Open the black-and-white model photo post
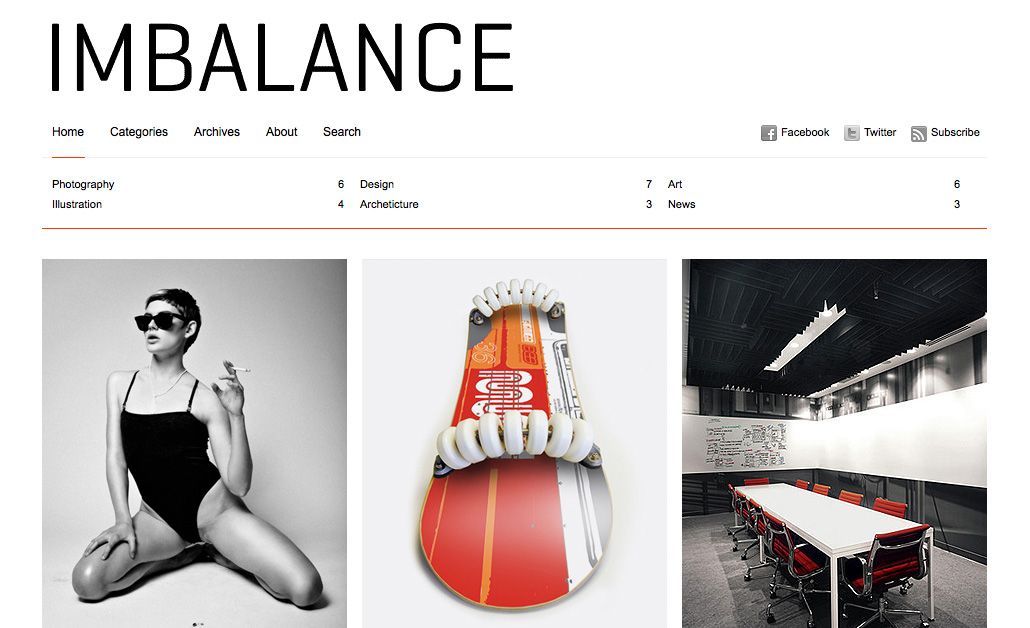 [x=194, y=443]
